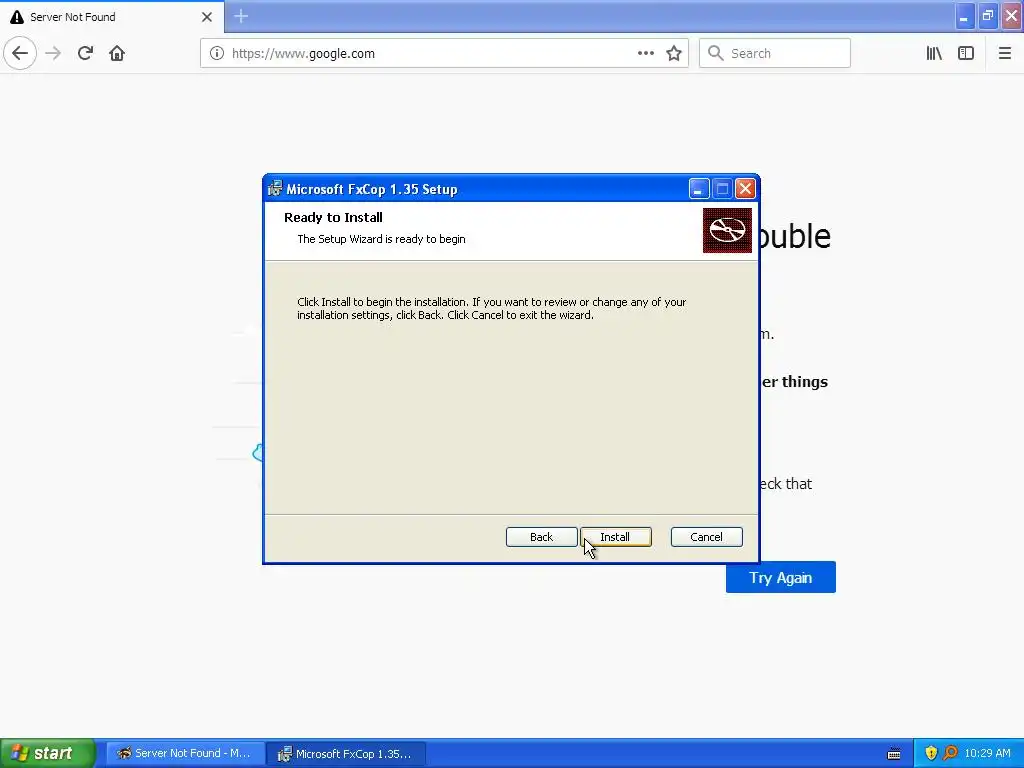Switch to Microsoft FxCop taskbar item
Image resolution: width=1024 pixels, height=768 pixels.
click(346, 754)
